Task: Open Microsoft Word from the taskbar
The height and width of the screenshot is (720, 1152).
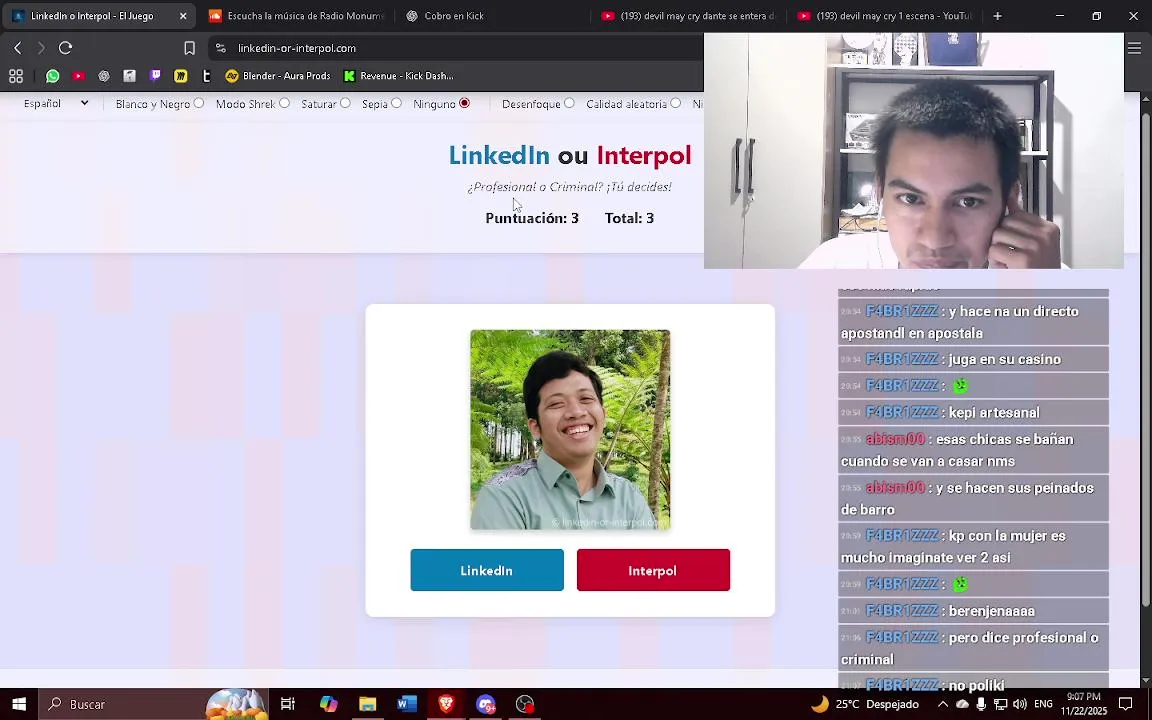Action: point(407,704)
